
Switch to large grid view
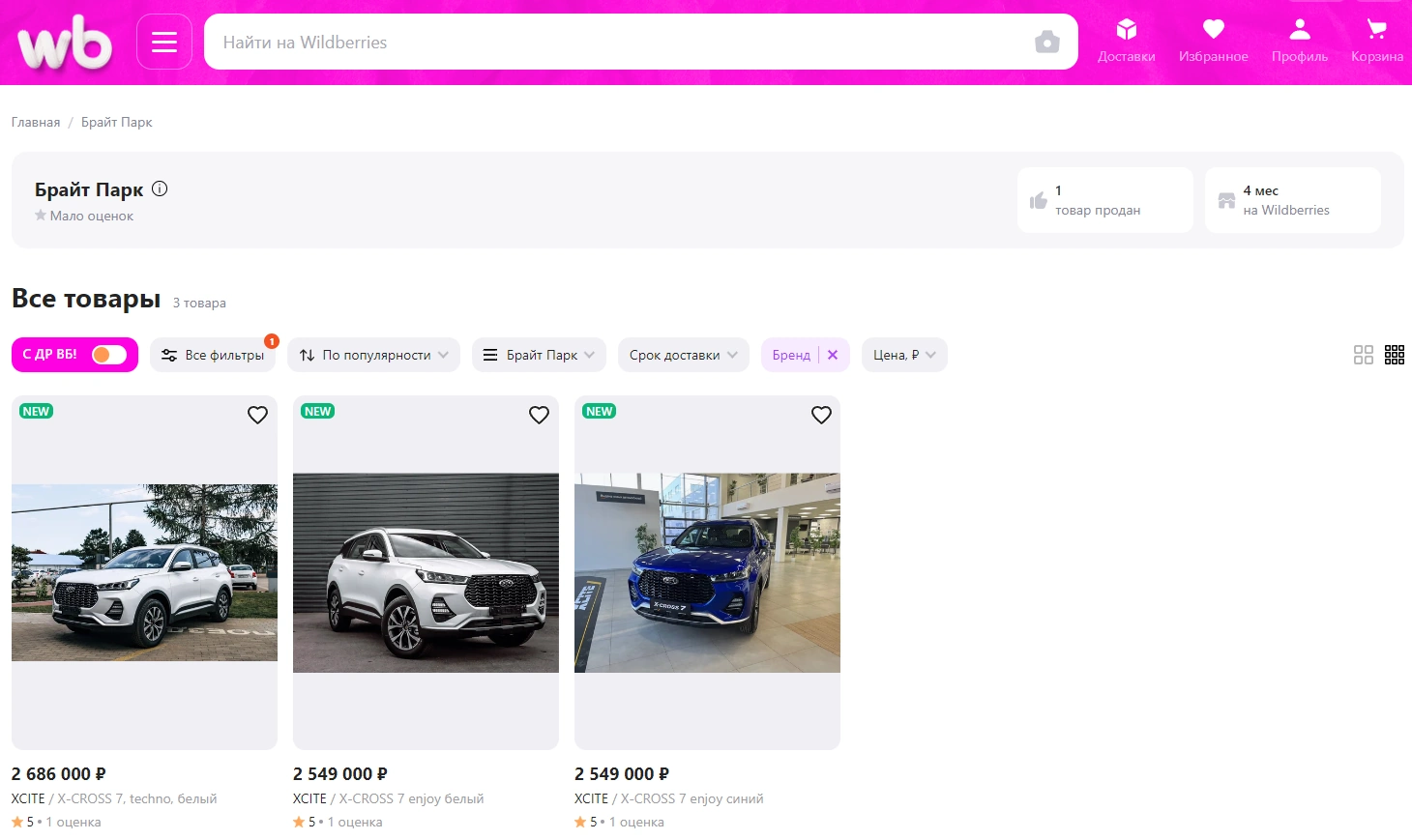click(x=1363, y=355)
